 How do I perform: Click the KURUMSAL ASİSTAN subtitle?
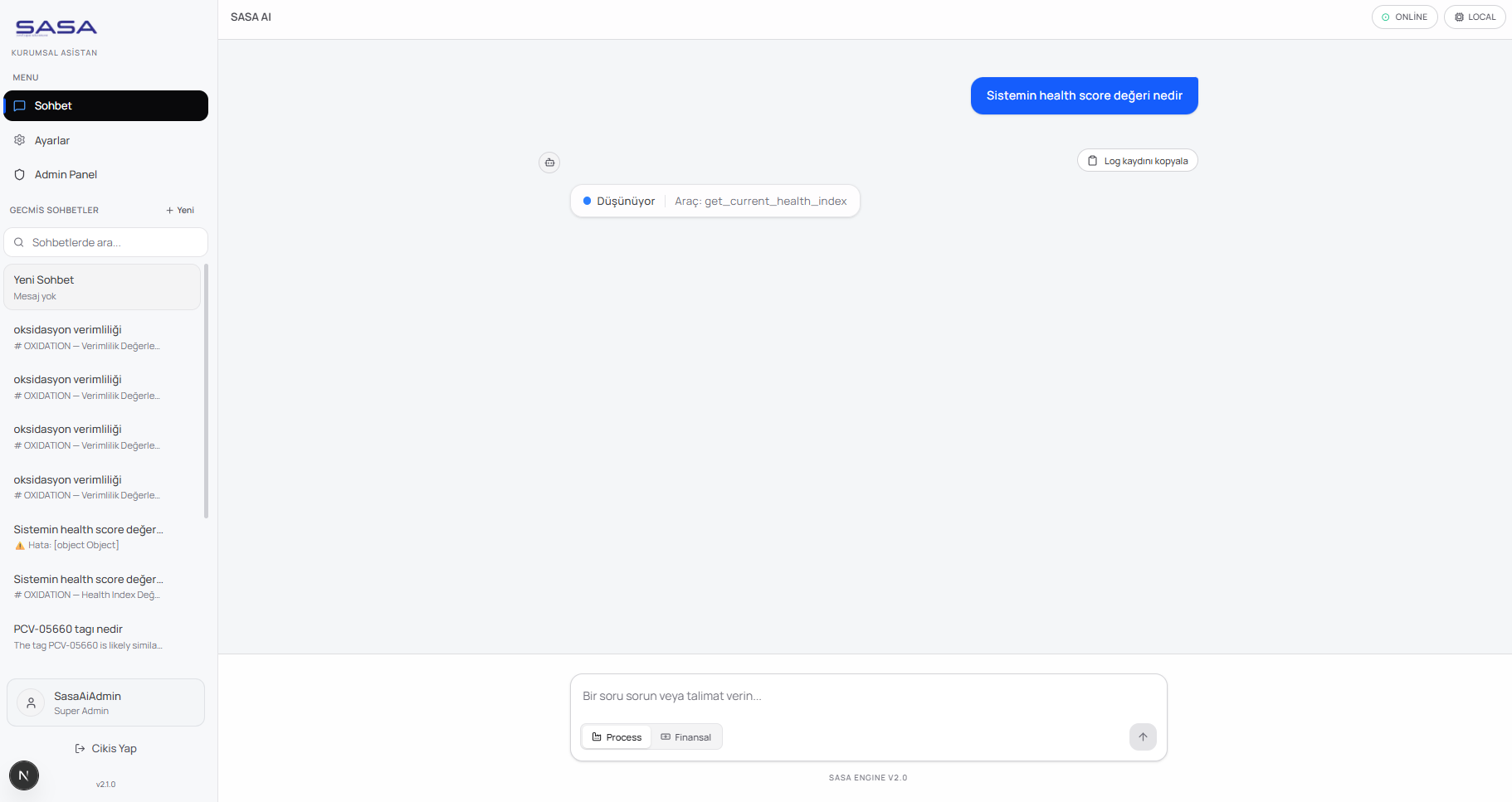point(54,53)
